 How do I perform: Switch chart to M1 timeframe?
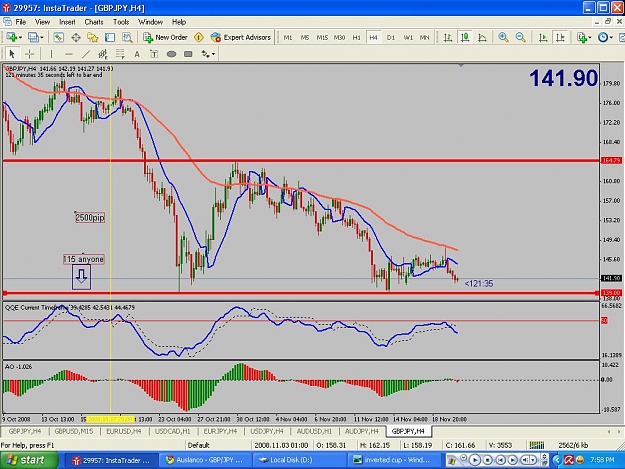pos(288,37)
